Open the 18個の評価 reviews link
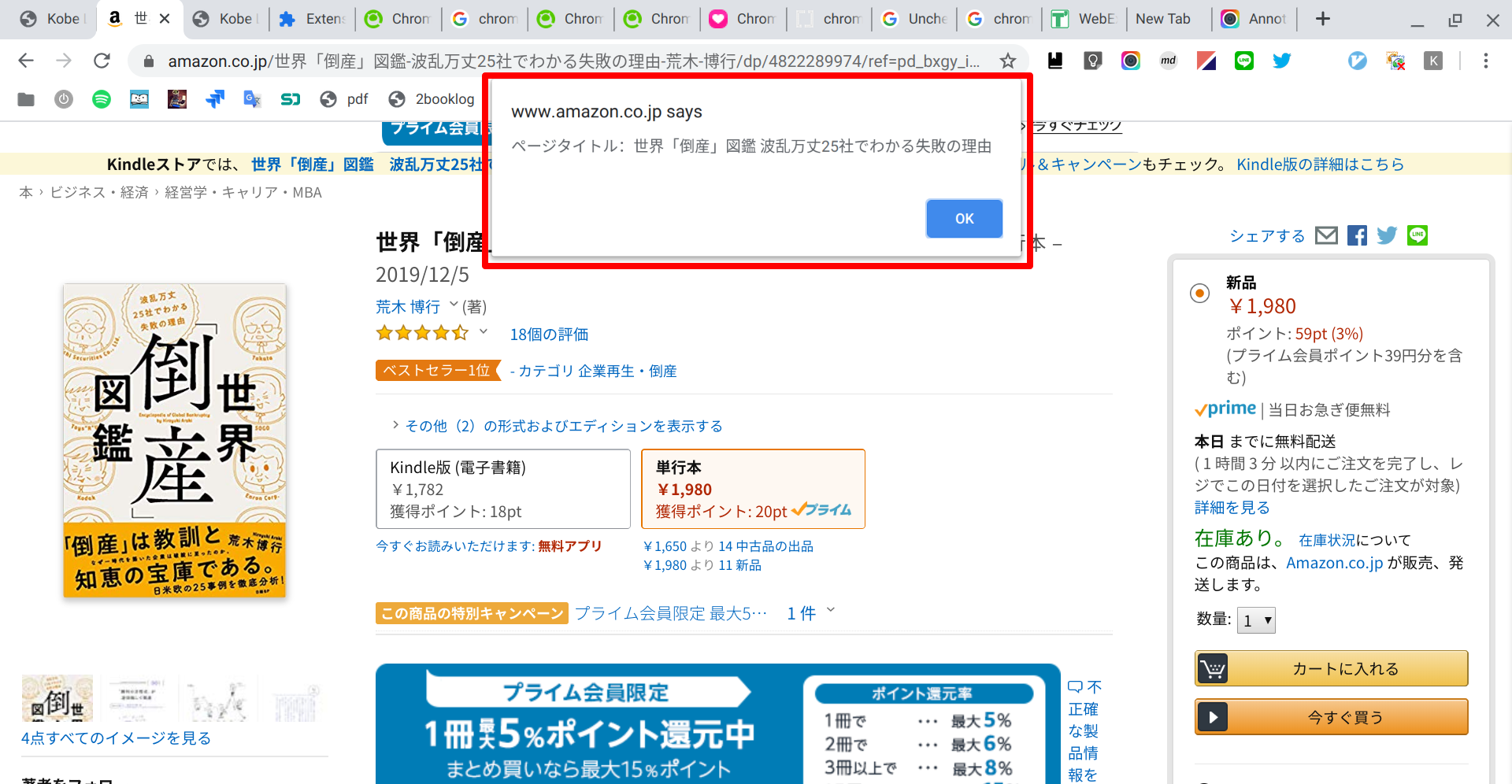Viewport: 1512px width, 784px height. 549,335
